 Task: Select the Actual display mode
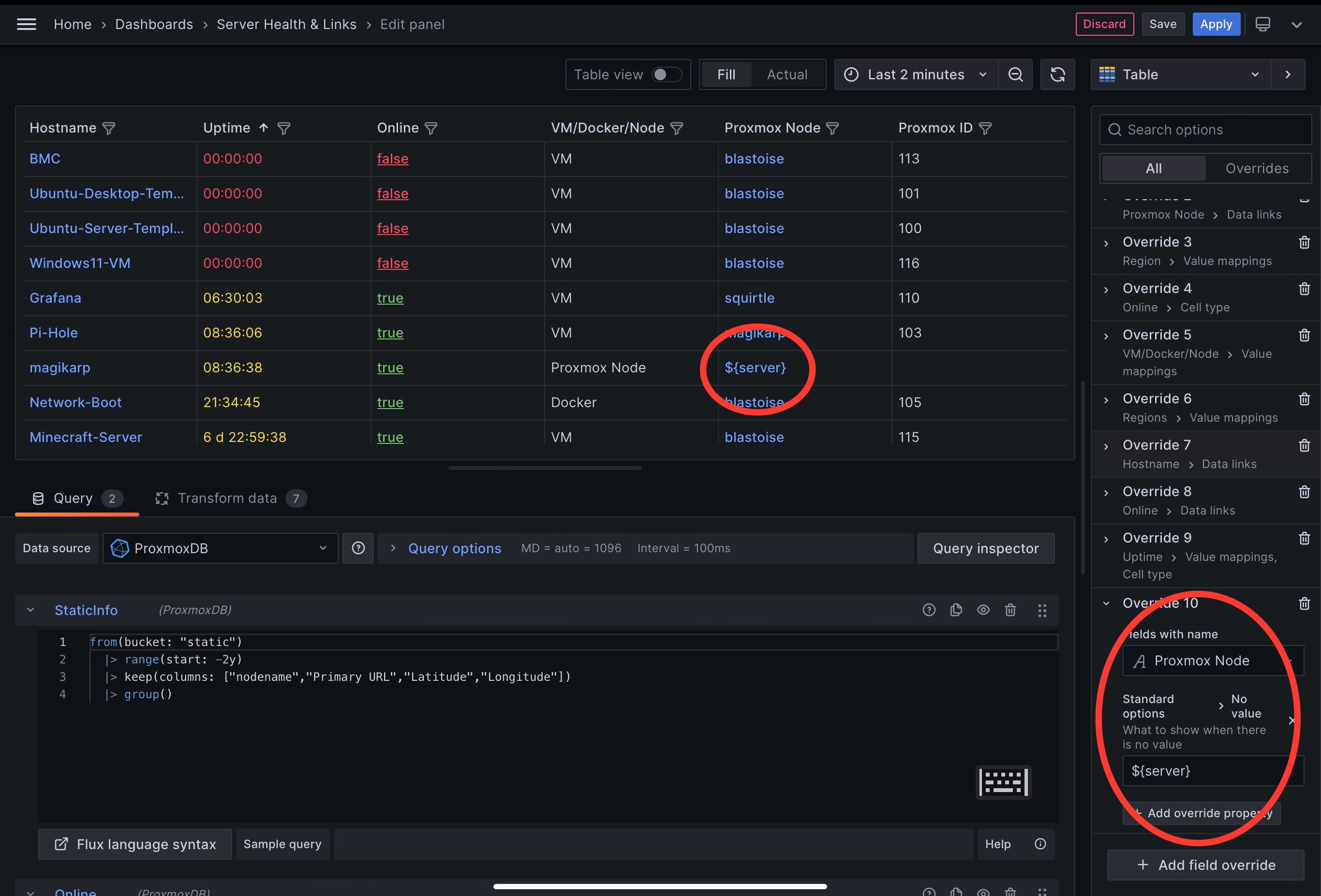pos(787,74)
